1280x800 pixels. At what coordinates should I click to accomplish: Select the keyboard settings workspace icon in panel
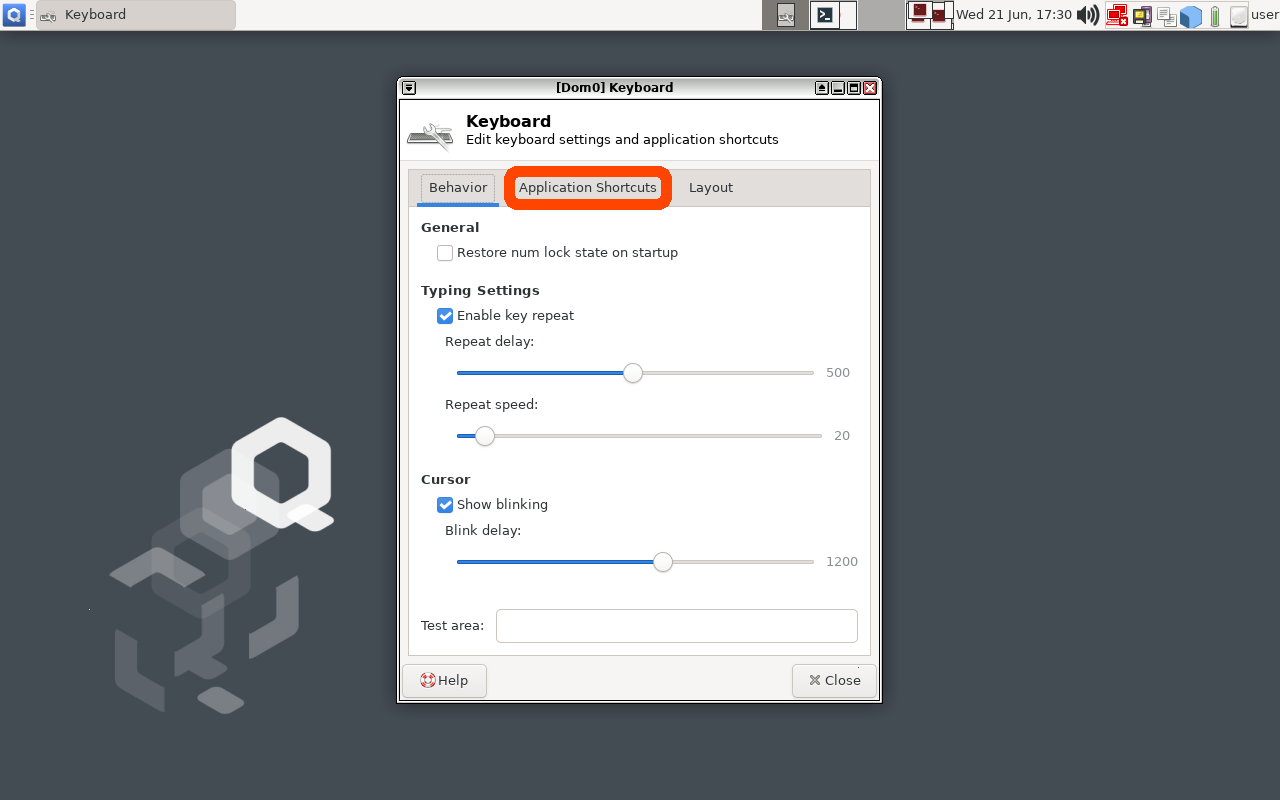point(786,15)
